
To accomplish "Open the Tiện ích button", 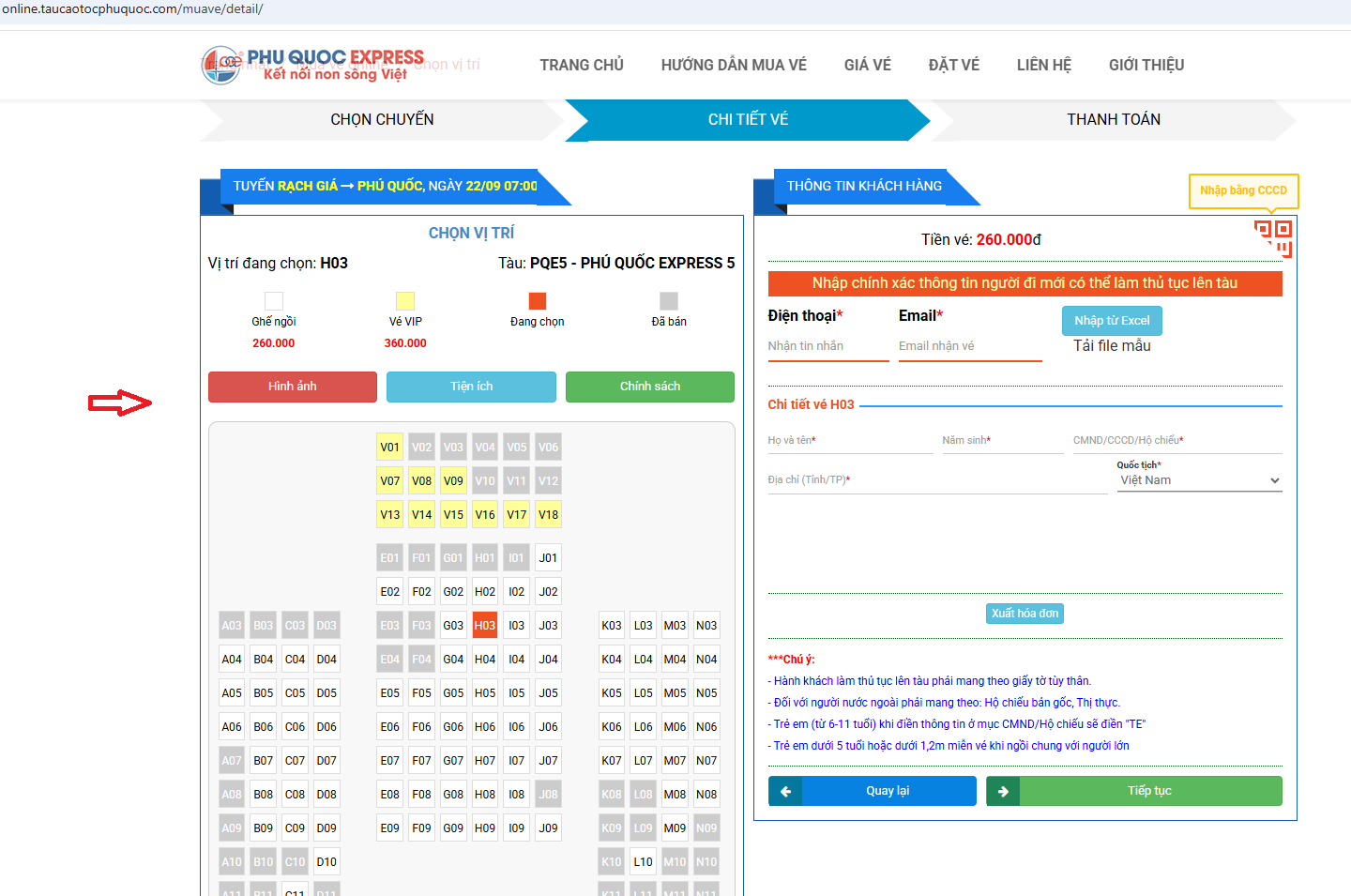I will point(471,387).
